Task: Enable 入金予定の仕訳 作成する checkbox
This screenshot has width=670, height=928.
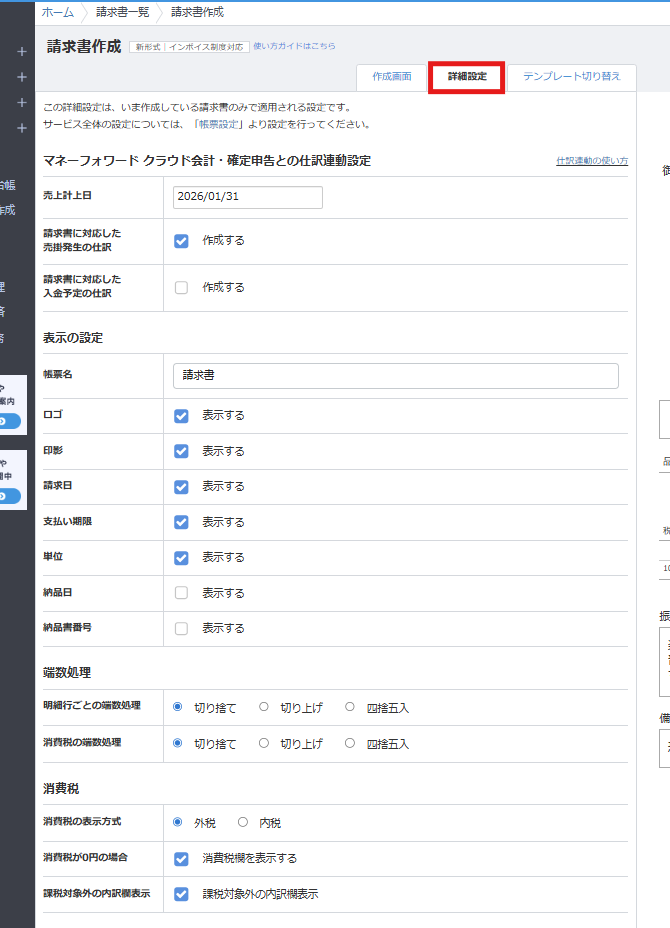Action: coord(181,287)
